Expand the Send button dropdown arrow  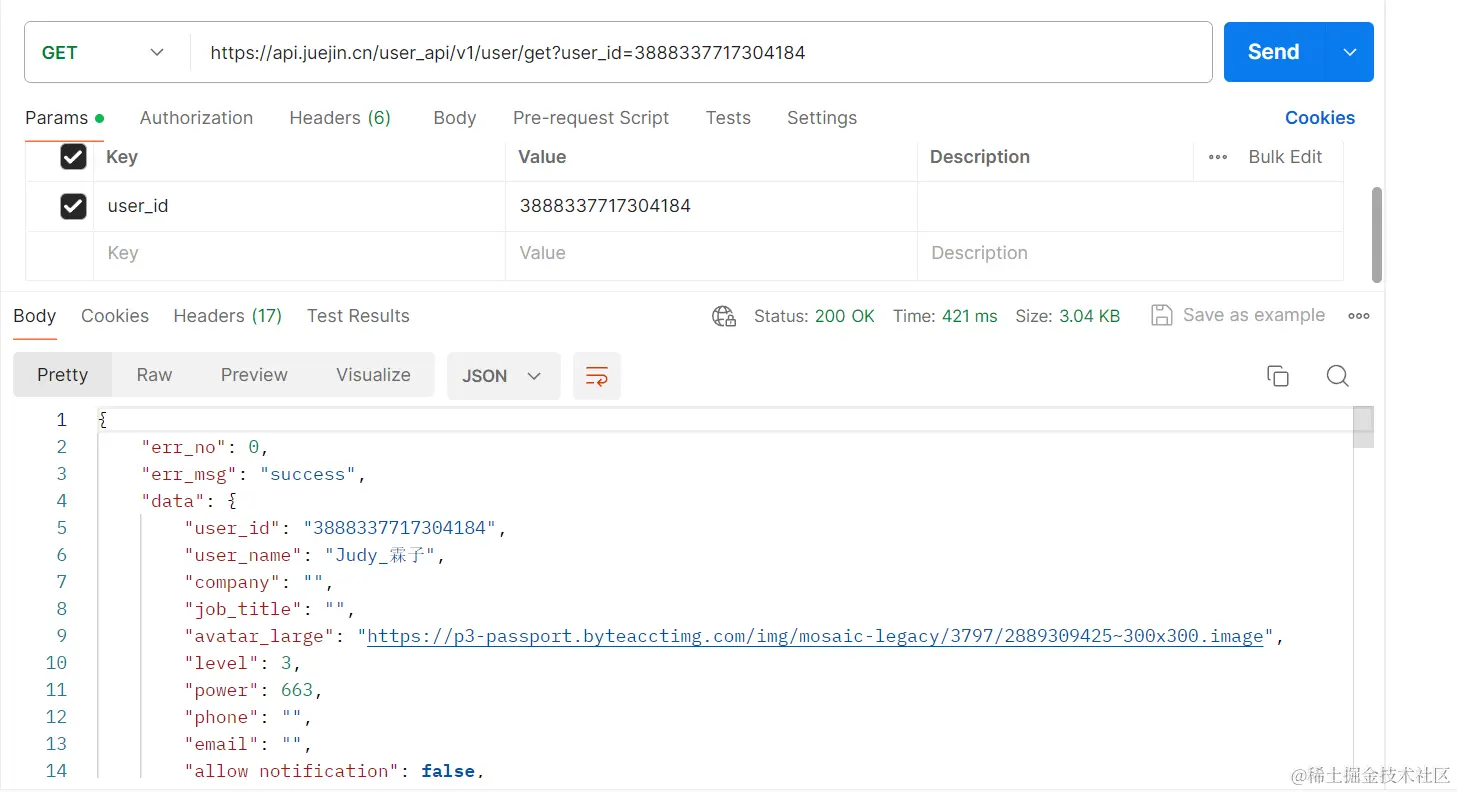(x=1350, y=52)
